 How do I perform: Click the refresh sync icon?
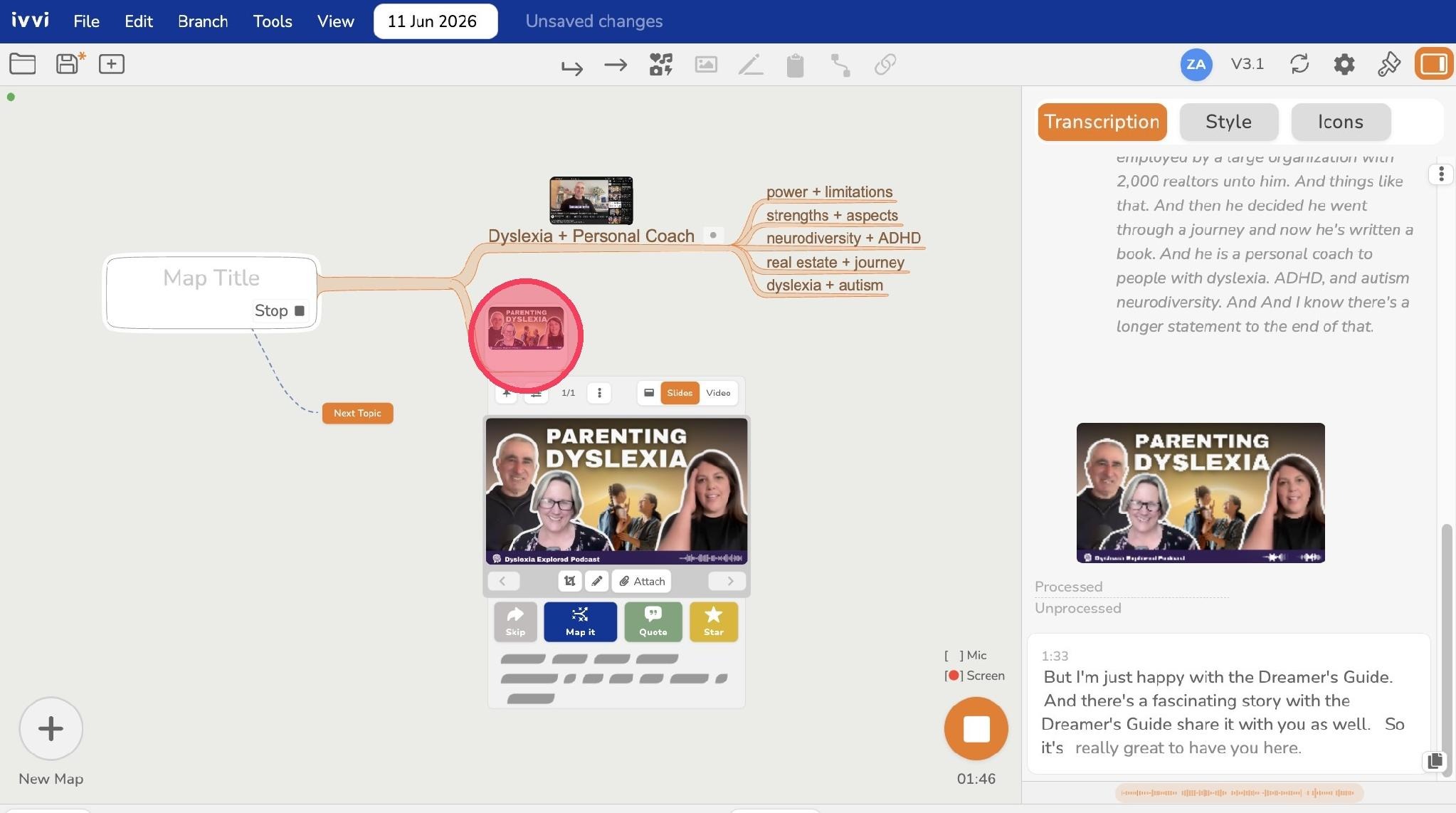click(x=1299, y=64)
